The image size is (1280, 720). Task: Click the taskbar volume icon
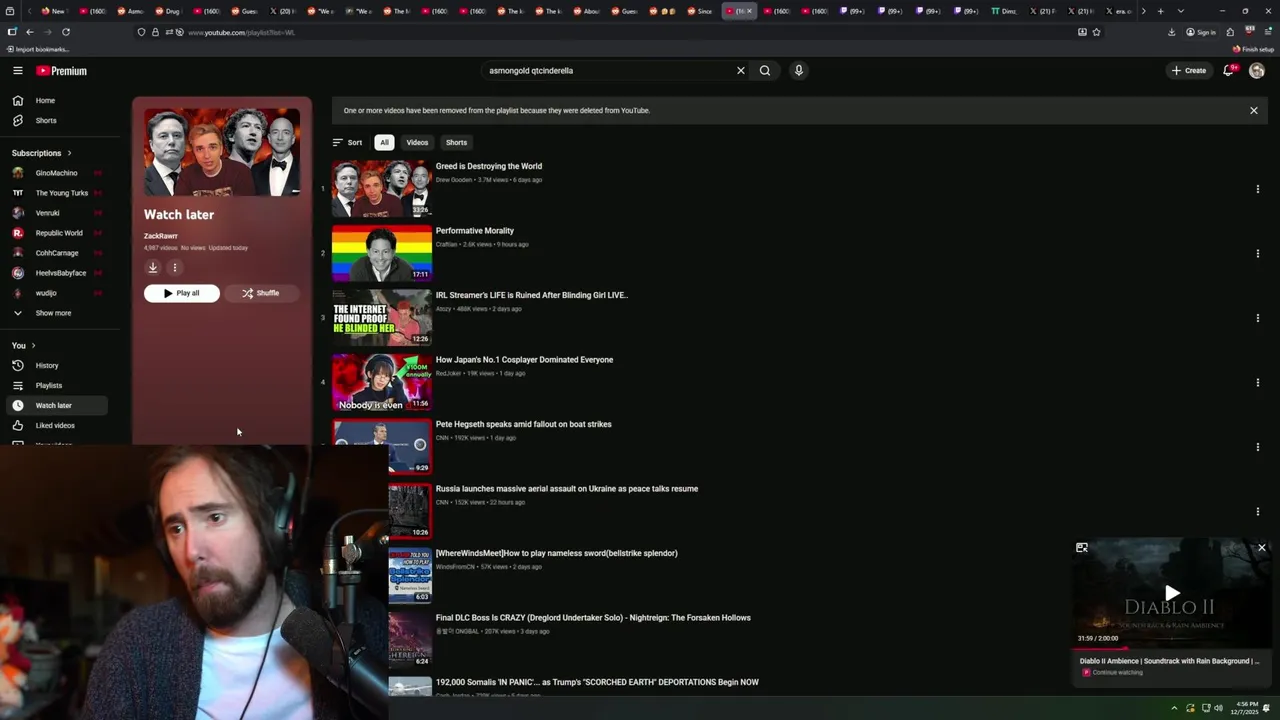click(1218, 708)
